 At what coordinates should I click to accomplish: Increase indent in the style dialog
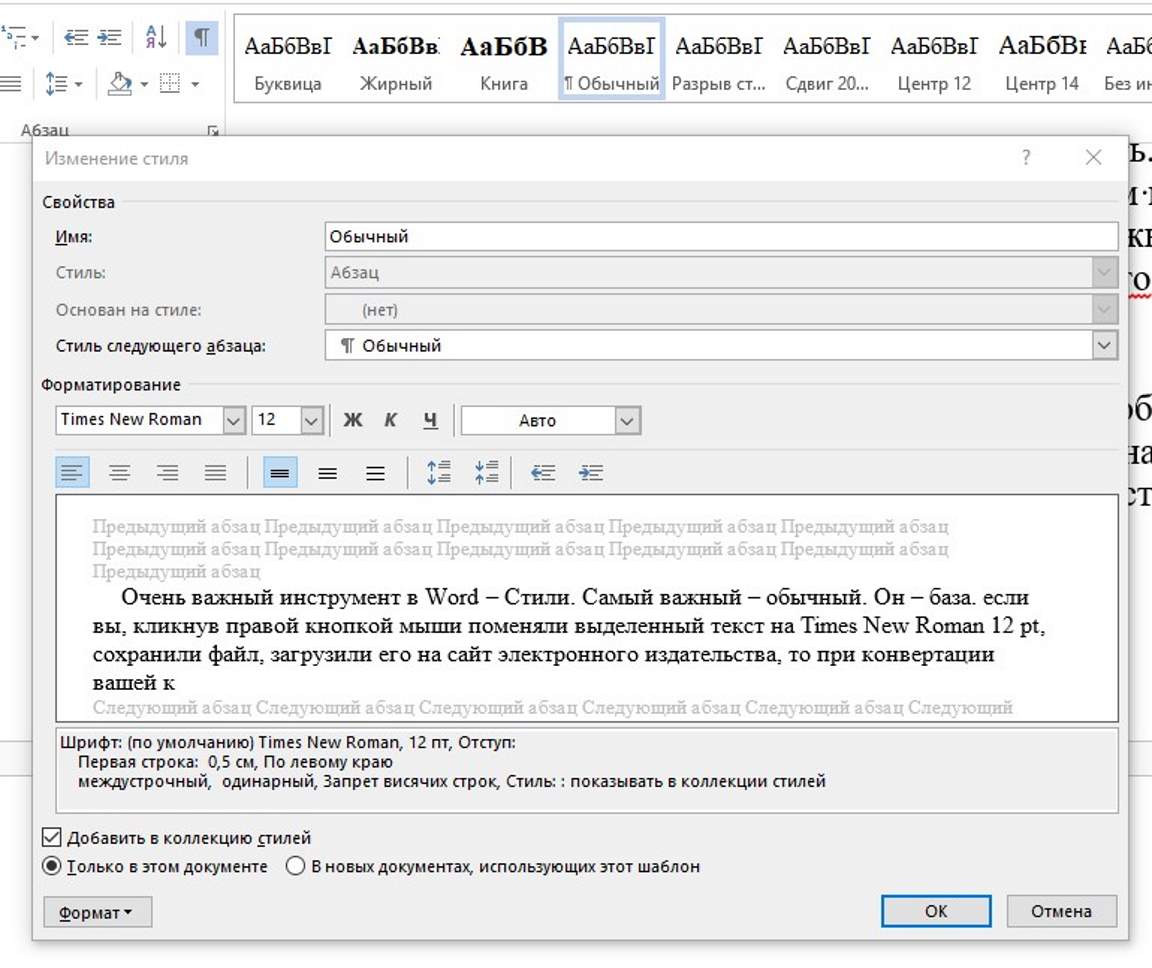click(x=591, y=473)
